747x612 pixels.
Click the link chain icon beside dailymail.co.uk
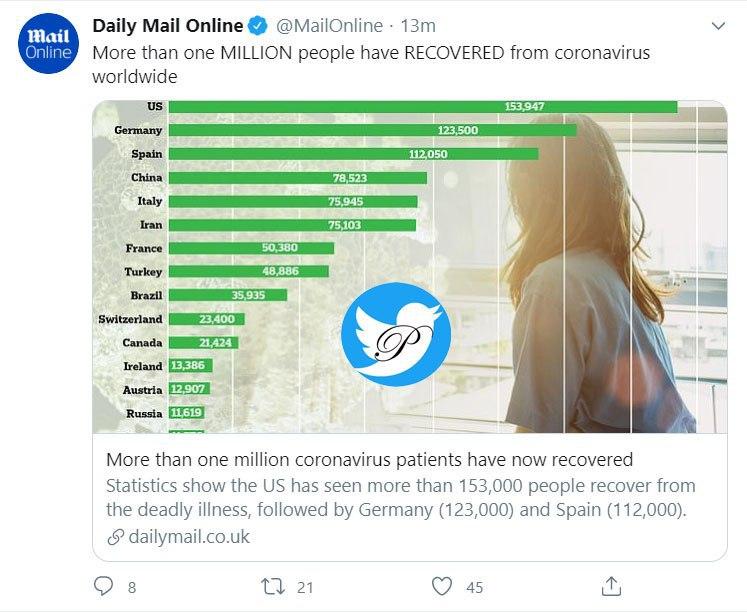click(114, 537)
